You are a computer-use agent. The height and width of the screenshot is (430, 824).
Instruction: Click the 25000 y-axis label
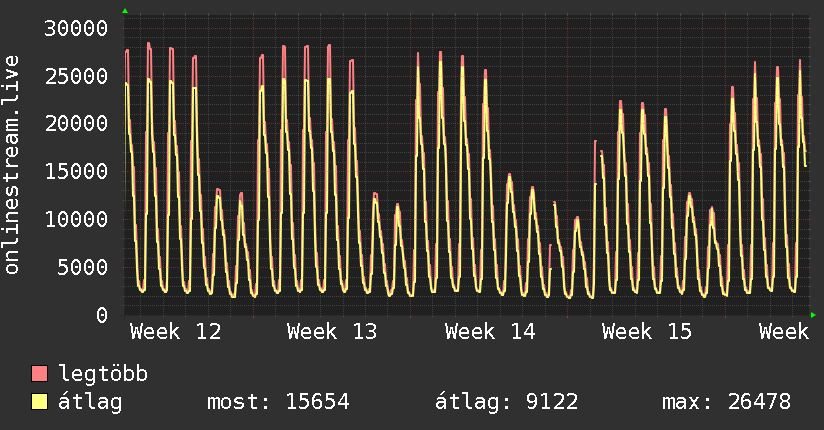[x=76, y=76]
